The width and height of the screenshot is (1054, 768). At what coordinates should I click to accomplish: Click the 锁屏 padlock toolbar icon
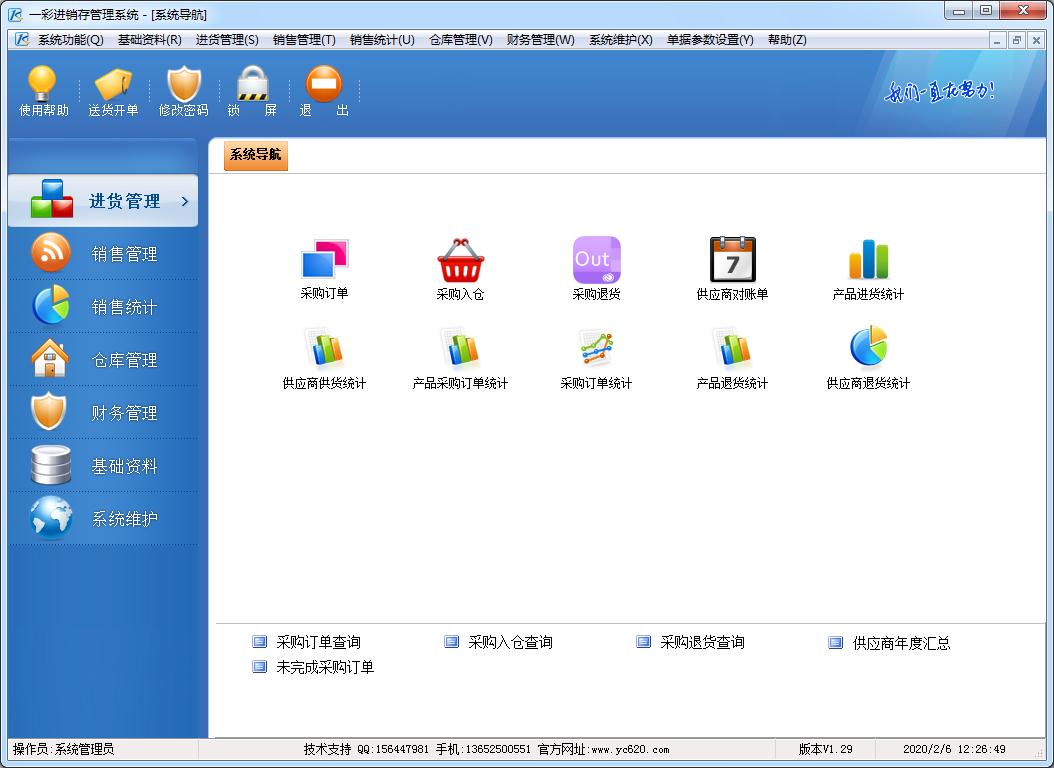[252, 91]
